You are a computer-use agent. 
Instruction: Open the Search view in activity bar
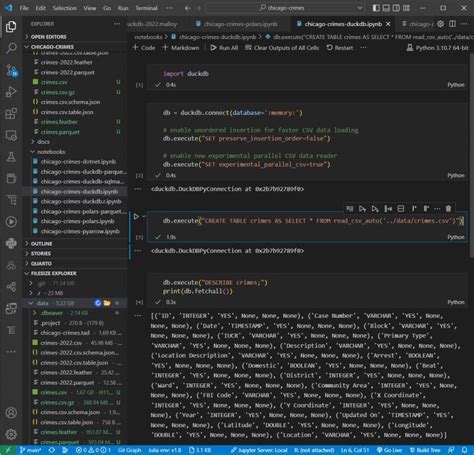[x=11, y=48]
